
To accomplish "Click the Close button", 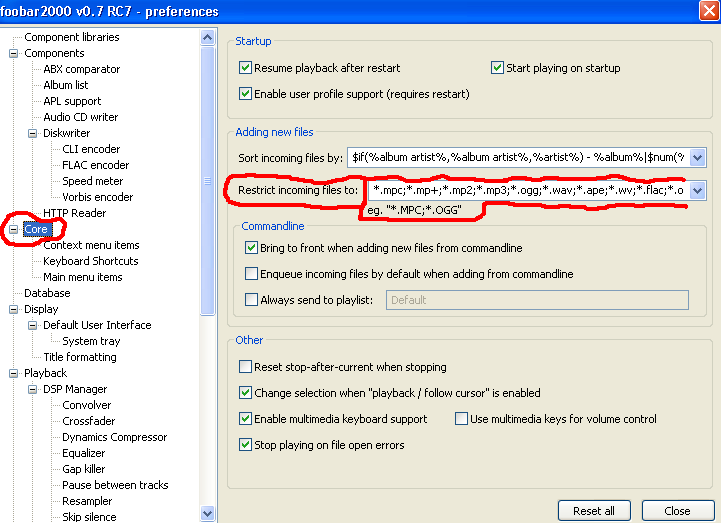I will (677, 510).
